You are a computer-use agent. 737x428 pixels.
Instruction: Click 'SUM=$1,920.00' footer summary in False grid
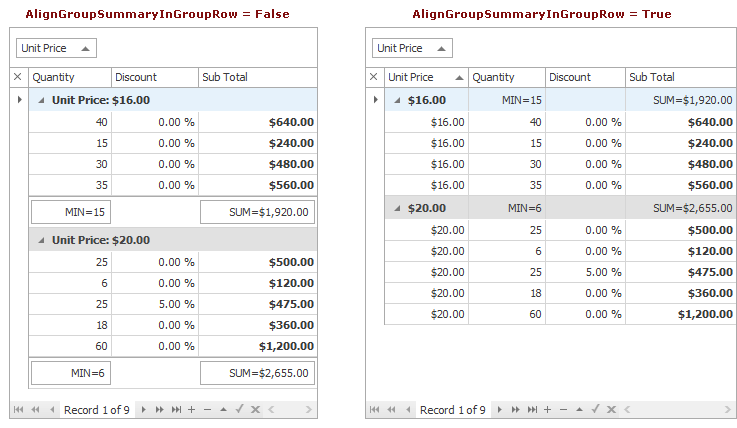pyautogui.click(x=258, y=212)
